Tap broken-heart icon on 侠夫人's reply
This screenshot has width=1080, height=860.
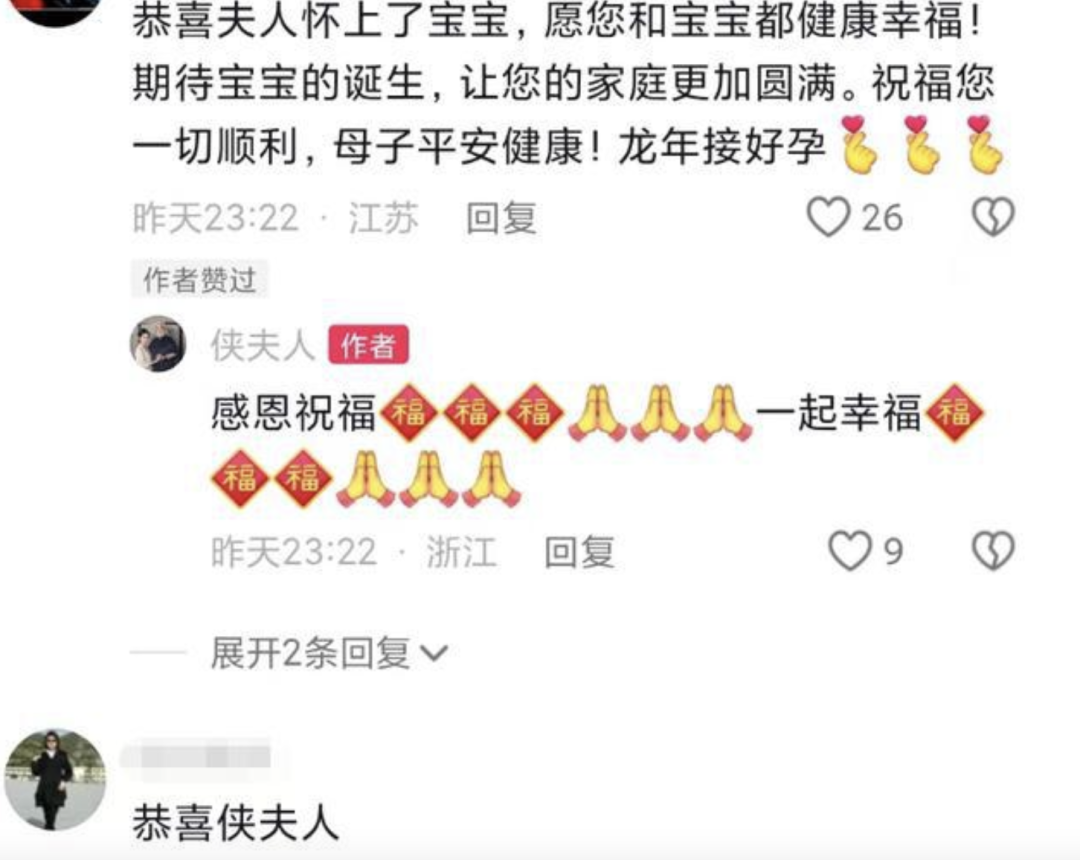pyautogui.click(x=993, y=551)
